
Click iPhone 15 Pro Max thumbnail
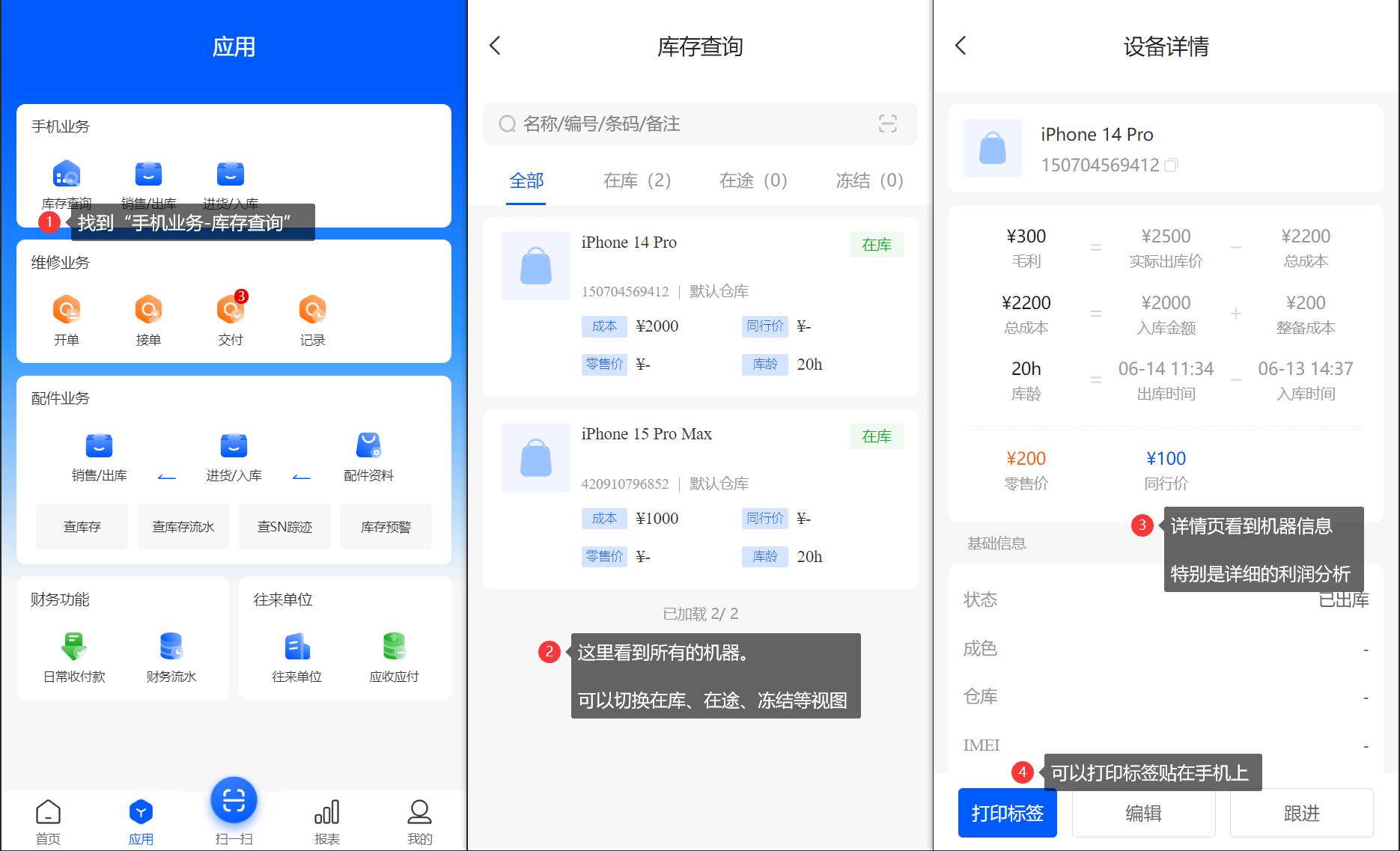click(x=536, y=458)
